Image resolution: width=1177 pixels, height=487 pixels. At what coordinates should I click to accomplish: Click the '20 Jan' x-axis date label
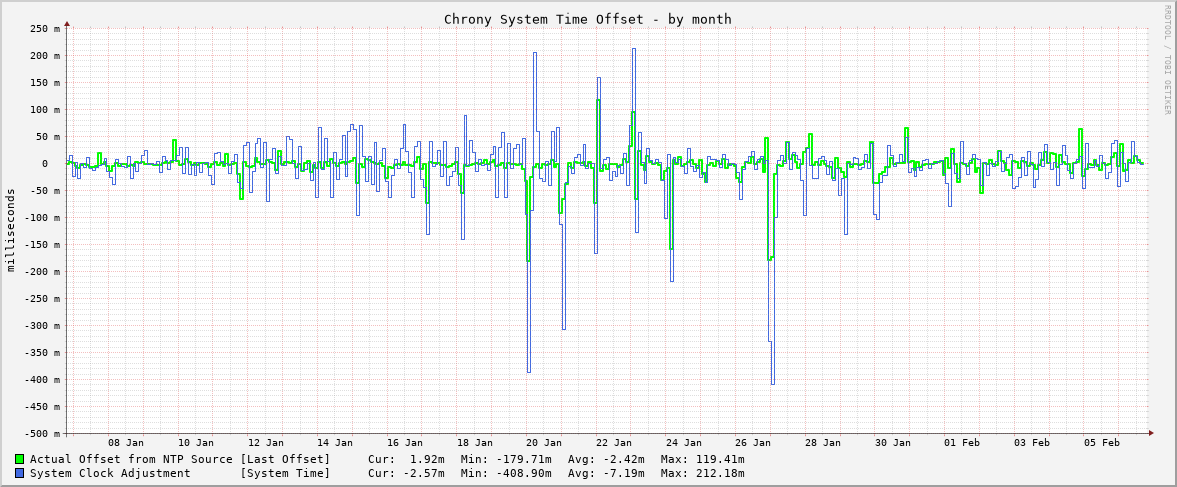pos(543,443)
